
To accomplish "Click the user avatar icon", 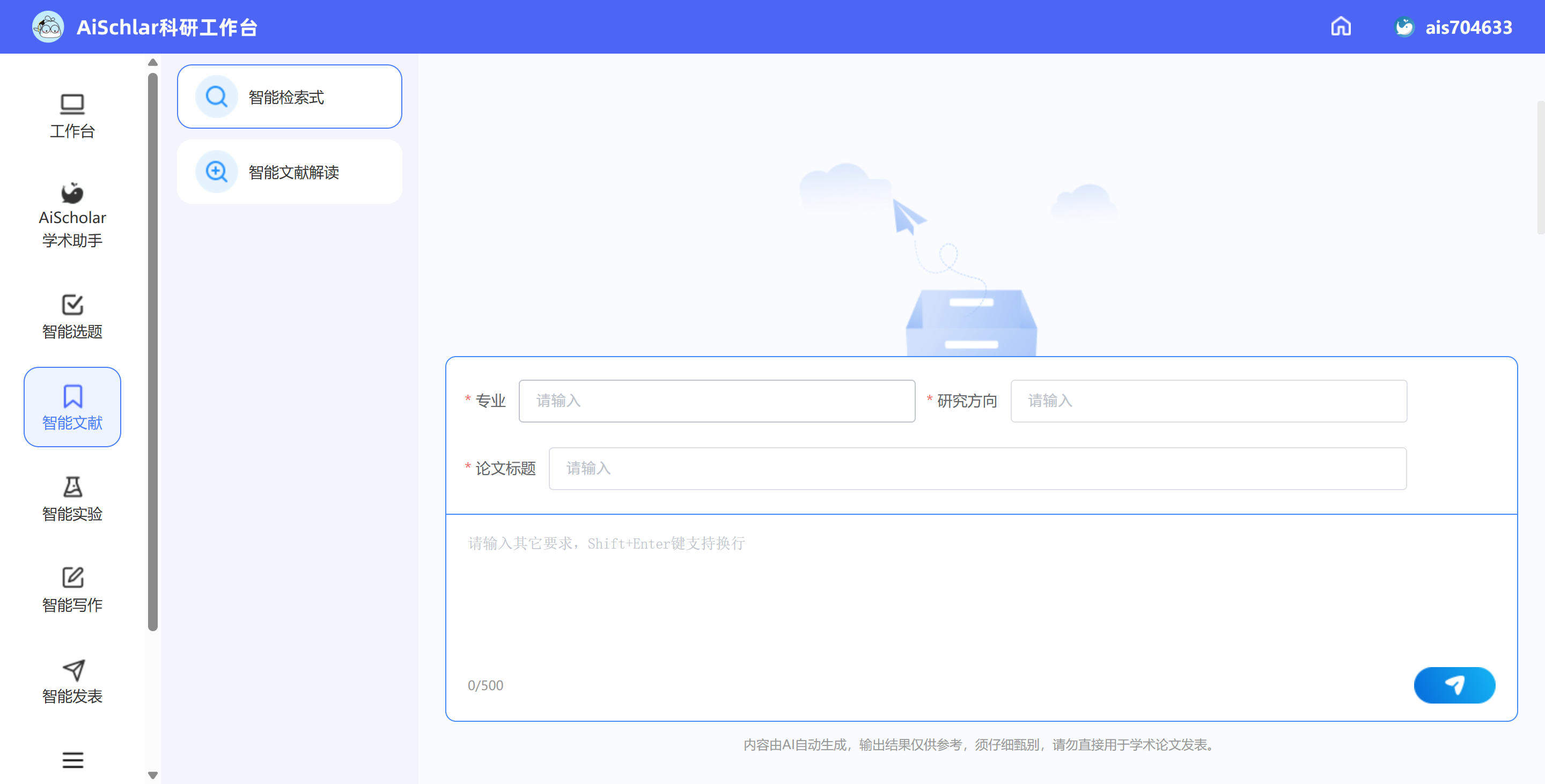I will tap(1404, 27).
